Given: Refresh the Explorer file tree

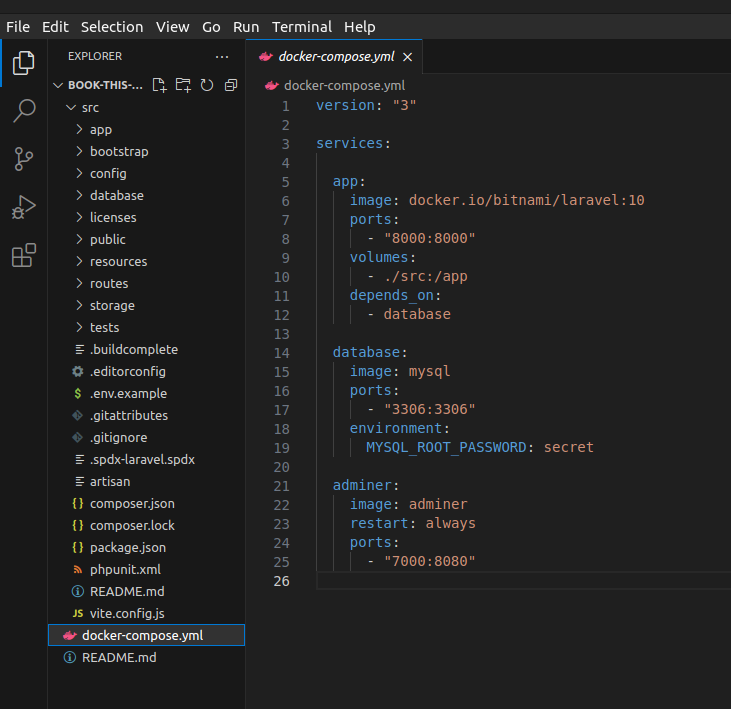Looking at the screenshot, I should click(x=207, y=85).
